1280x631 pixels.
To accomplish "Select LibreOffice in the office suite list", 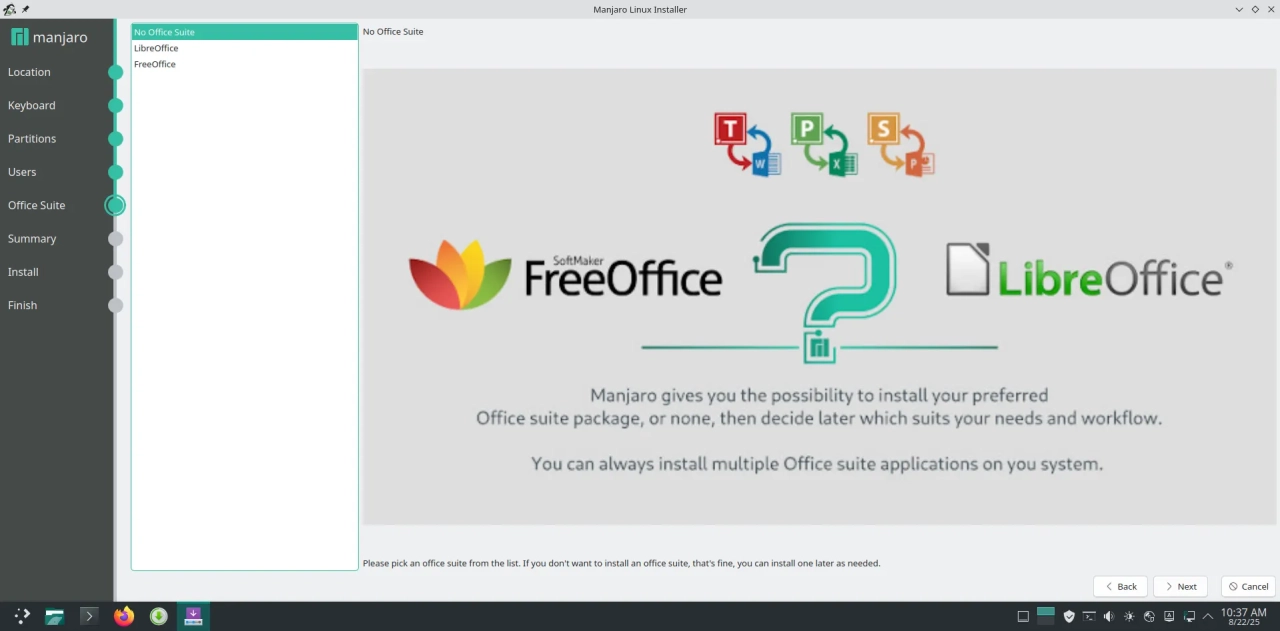I will 156,48.
